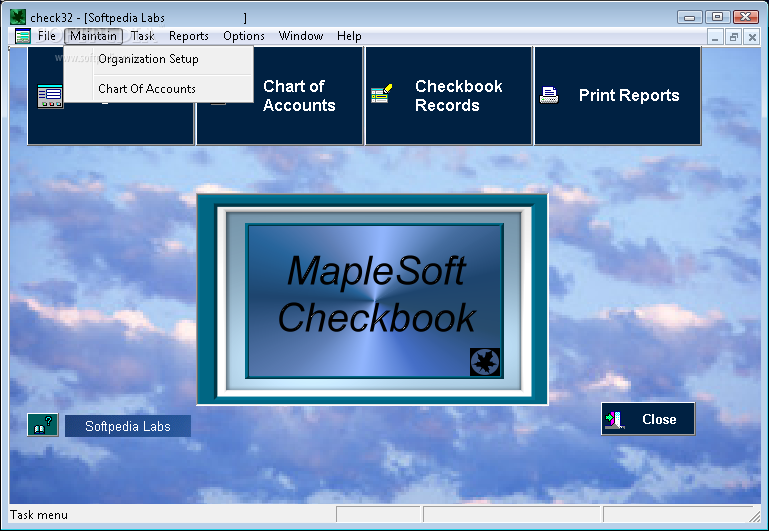Open the File menu

(x=47, y=36)
